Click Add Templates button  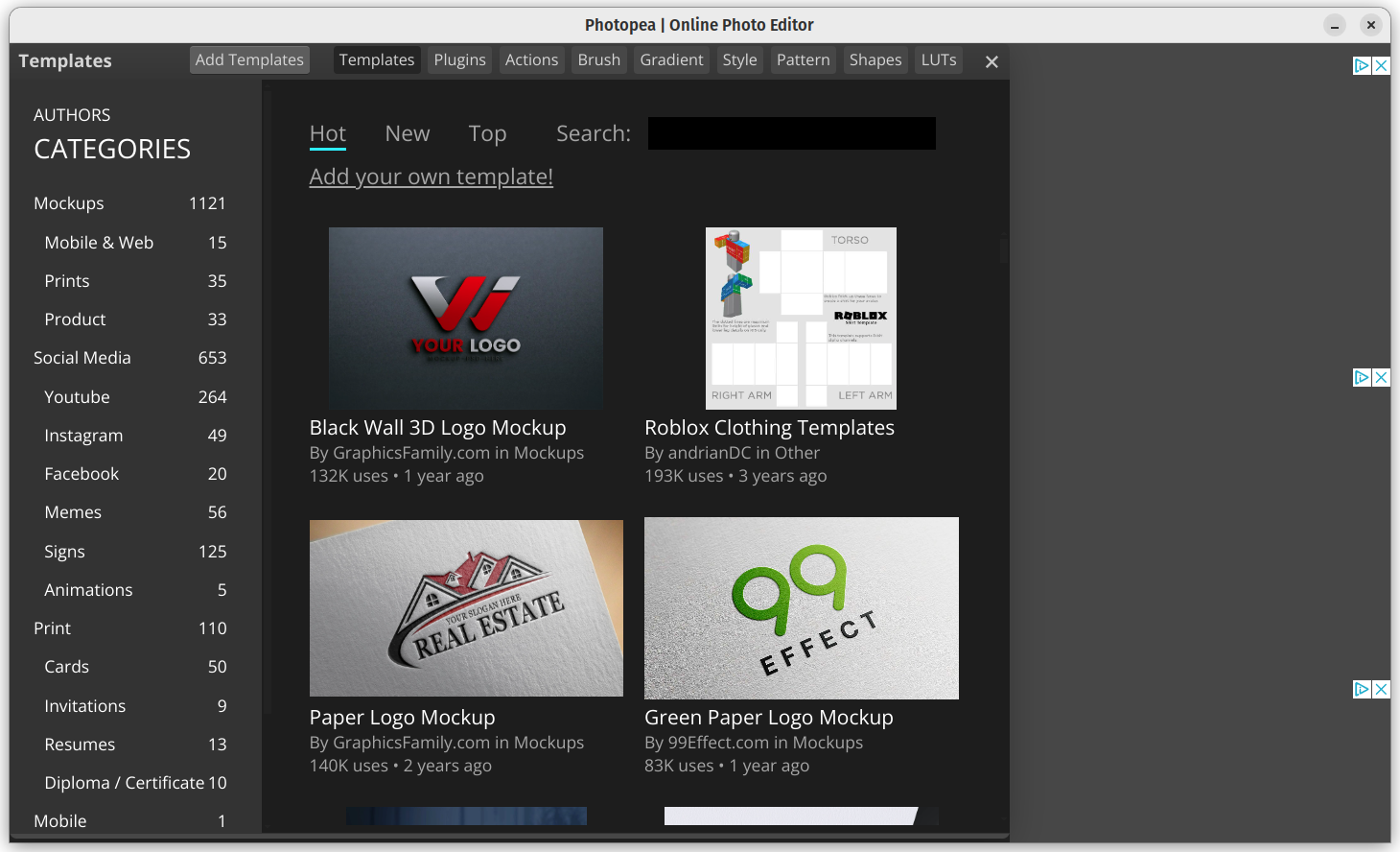click(x=249, y=59)
